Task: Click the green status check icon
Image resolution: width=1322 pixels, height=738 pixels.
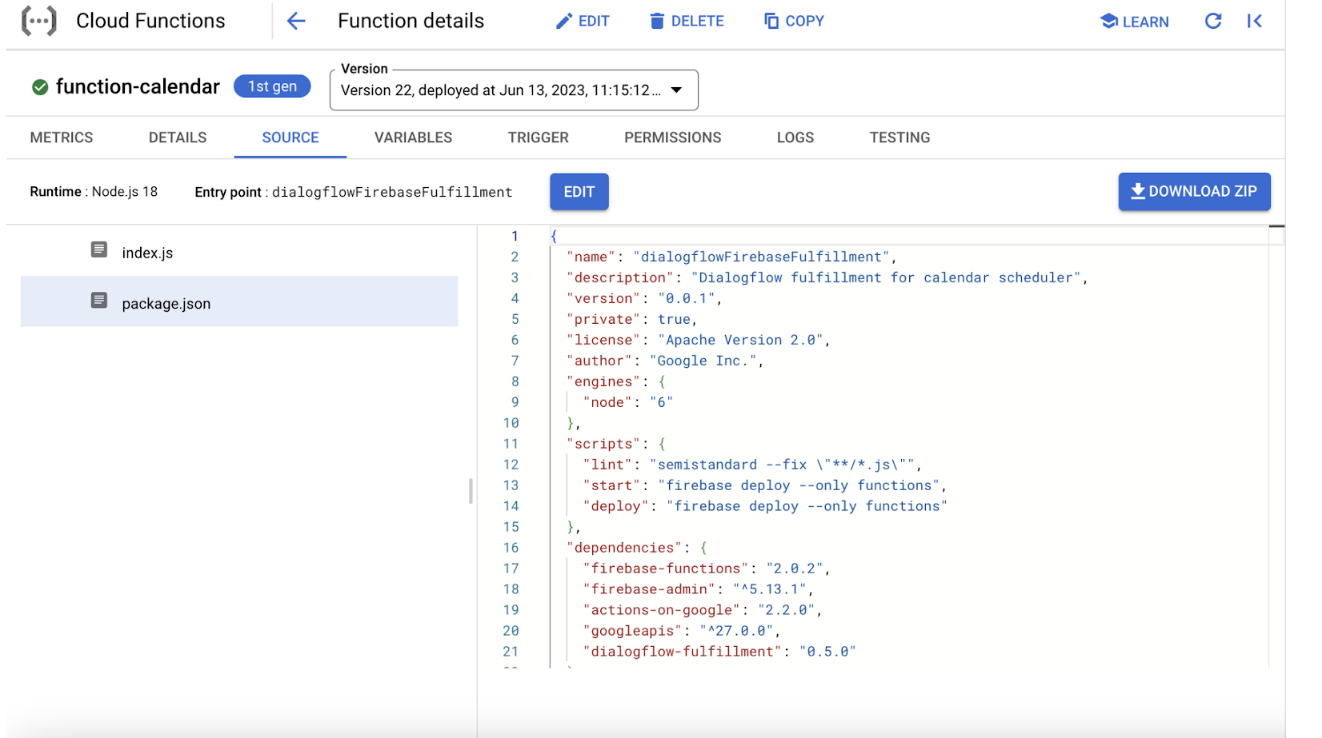Action: [x=40, y=87]
